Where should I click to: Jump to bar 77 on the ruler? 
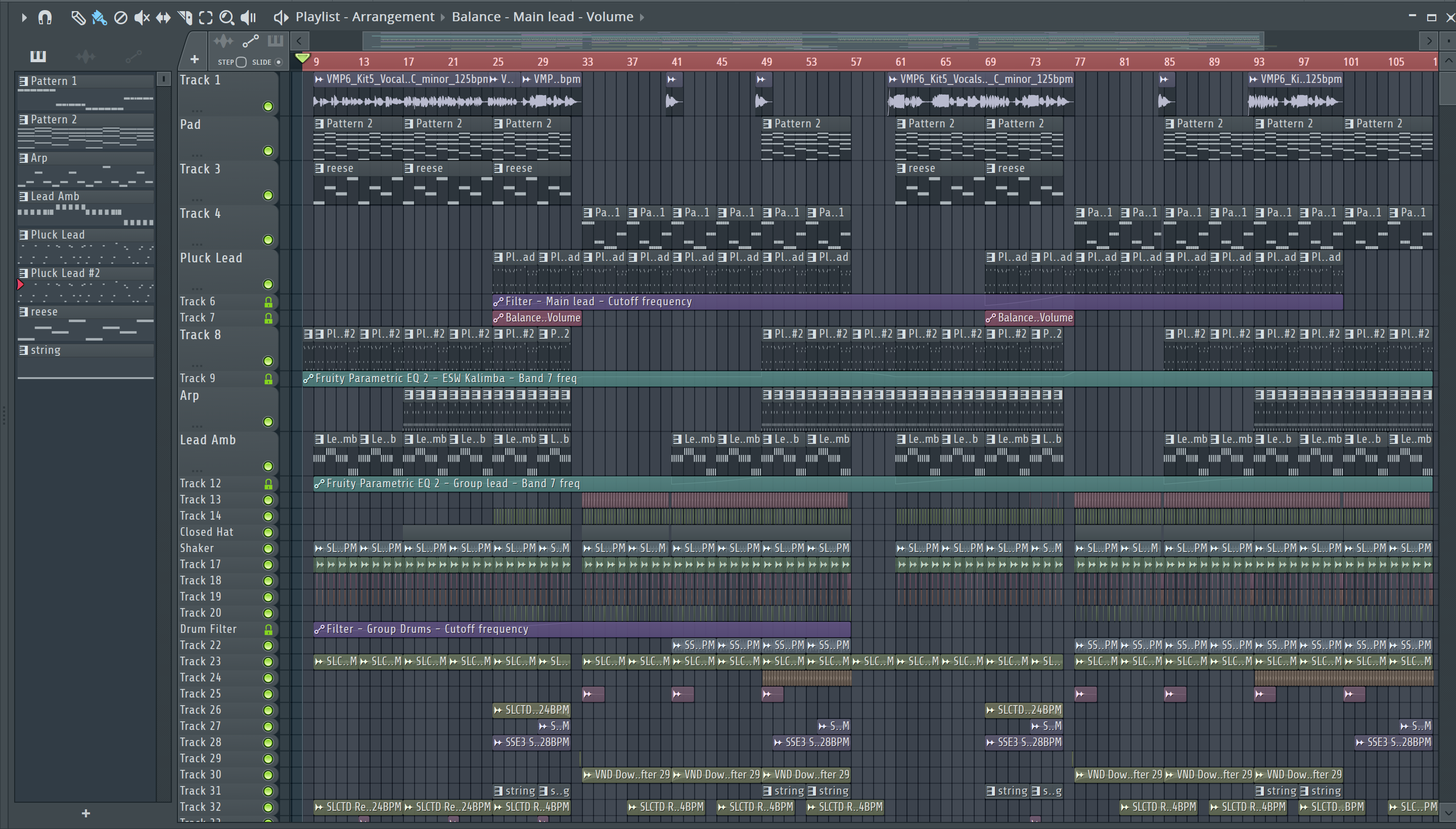[x=1080, y=62]
